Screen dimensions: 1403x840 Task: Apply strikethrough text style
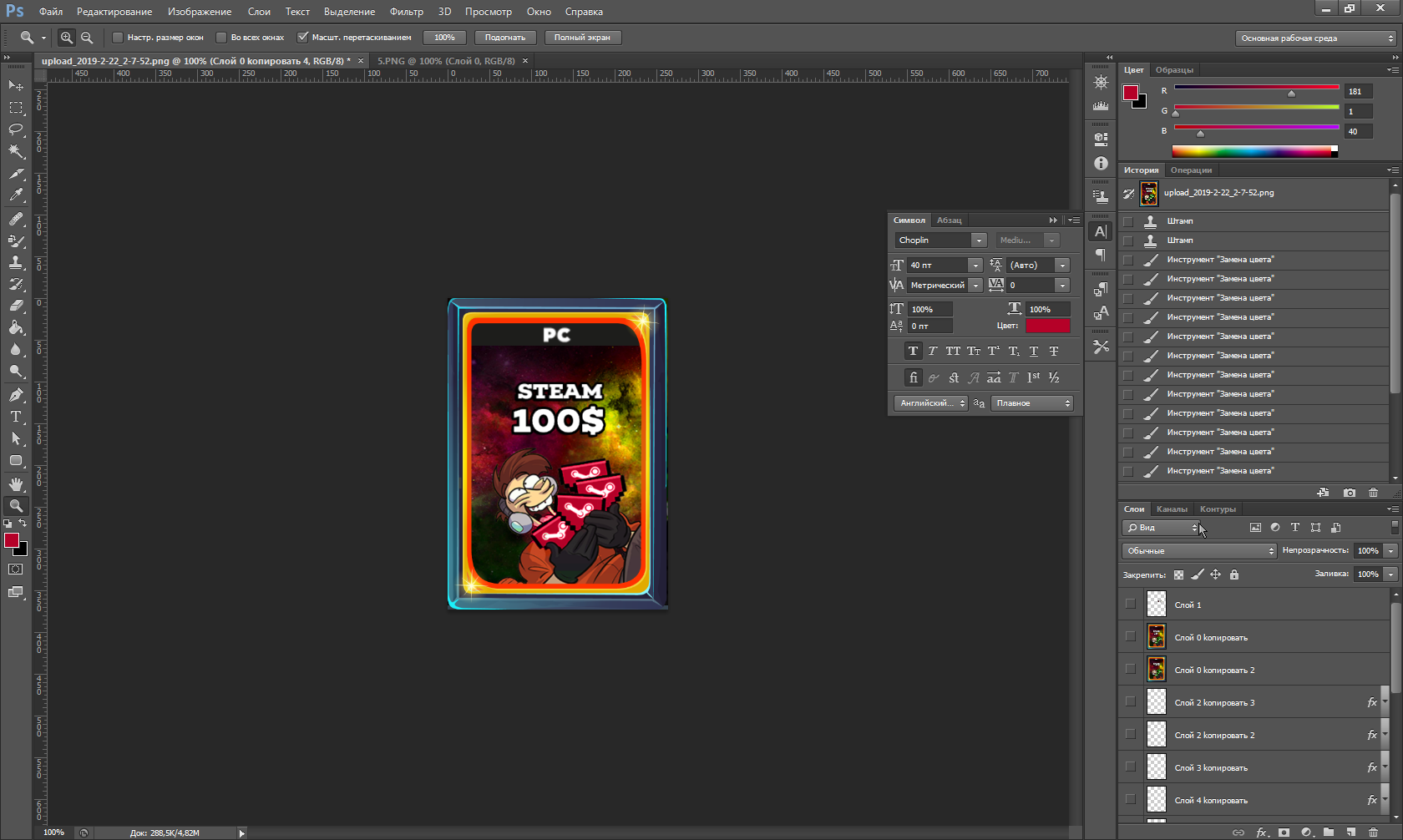[x=1054, y=352]
